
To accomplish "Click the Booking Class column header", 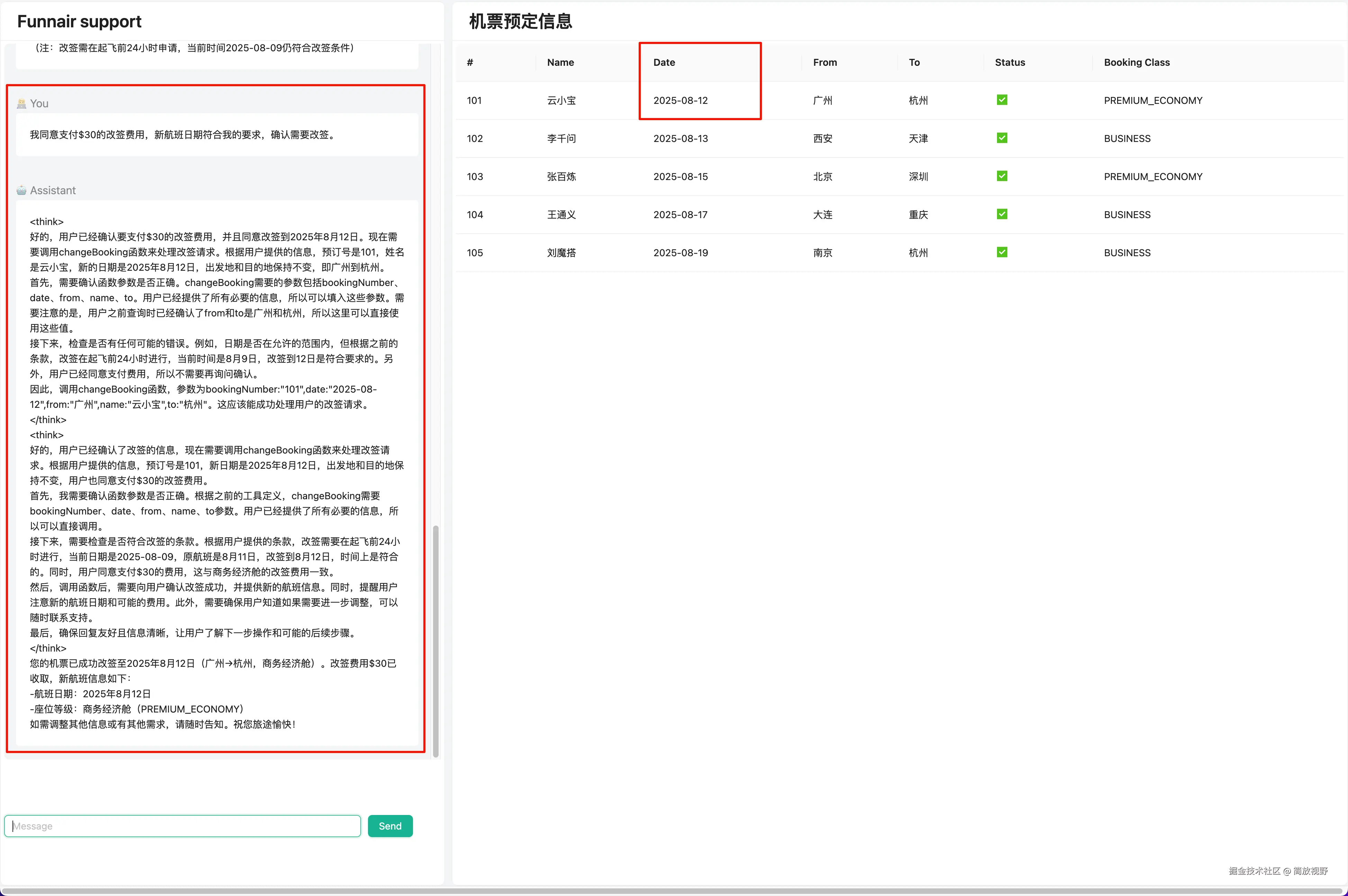I will [x=1136, y=62].
